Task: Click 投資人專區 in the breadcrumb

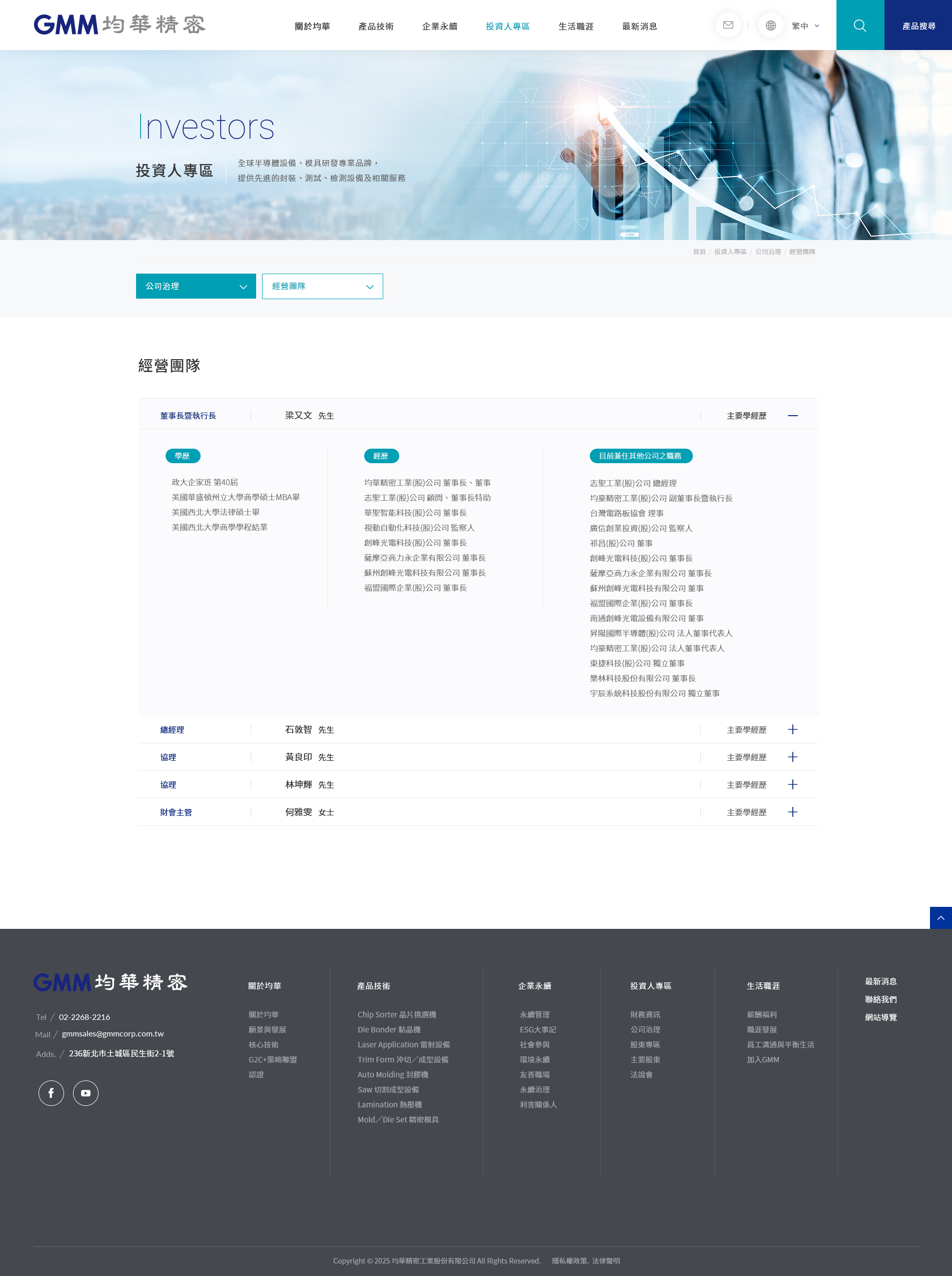Action: pos(730,252)
